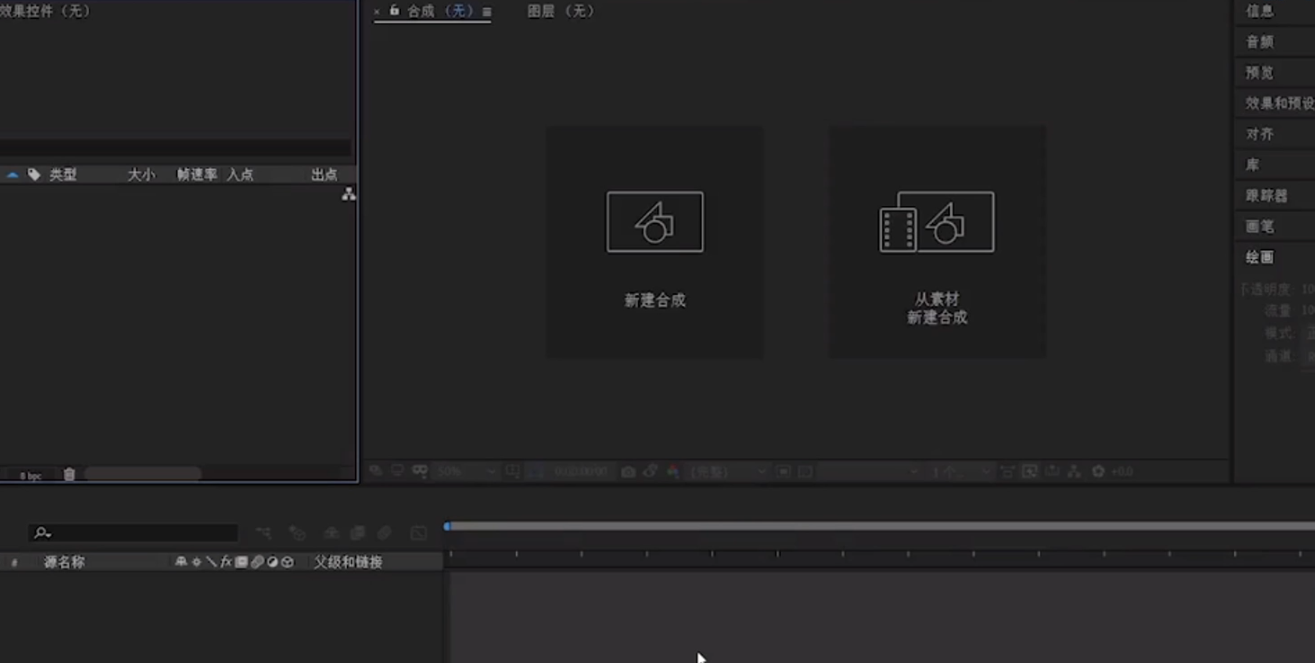Click the shy layer switch column icon
The height and width of the screenshot is (663, 1315).
(181, 562)
